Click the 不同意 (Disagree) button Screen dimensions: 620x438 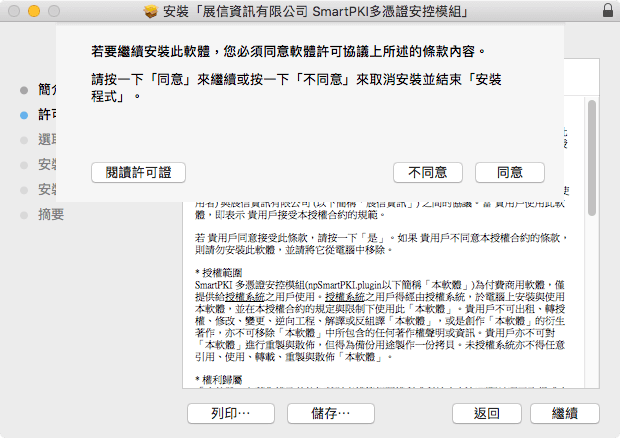pyautogui.click(x=427, y=172)
